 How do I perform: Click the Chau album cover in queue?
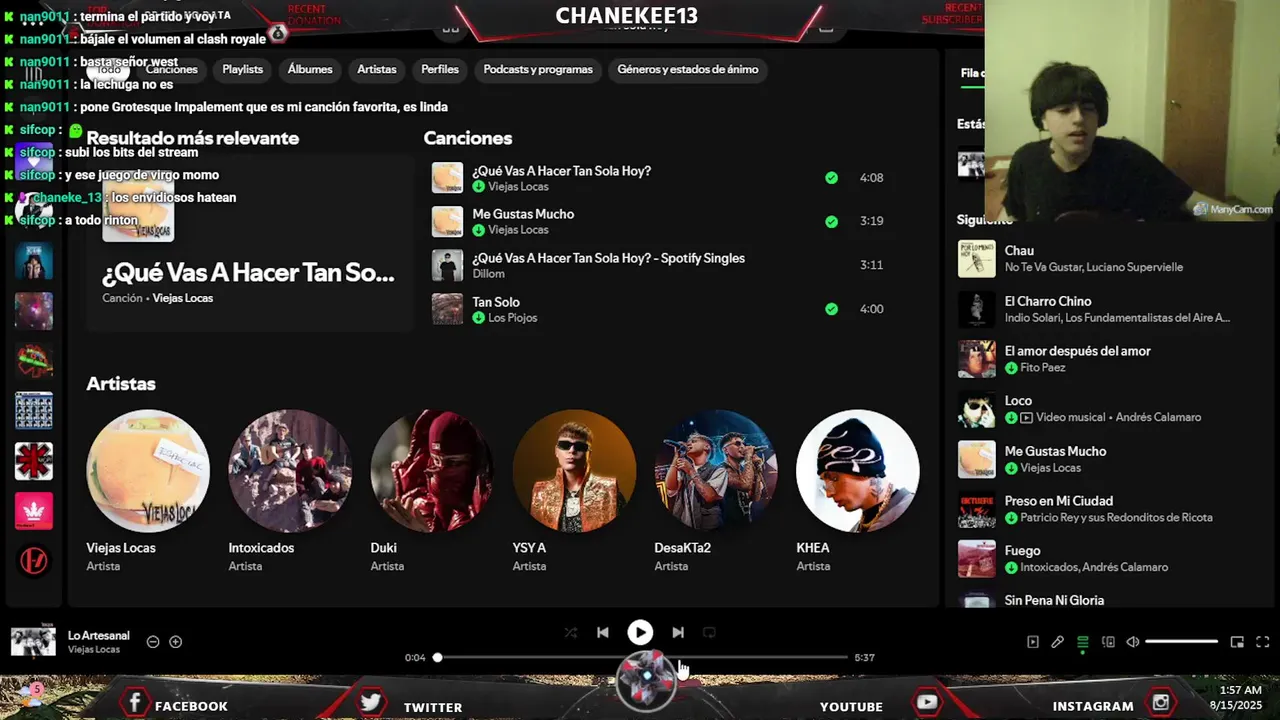(x=977, y=259)
